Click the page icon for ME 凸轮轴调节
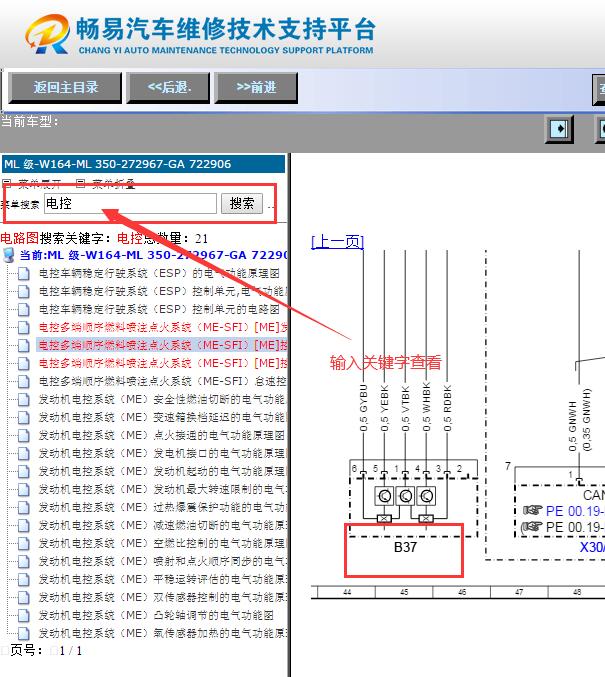605x677 pixels. tap(23, 615)
